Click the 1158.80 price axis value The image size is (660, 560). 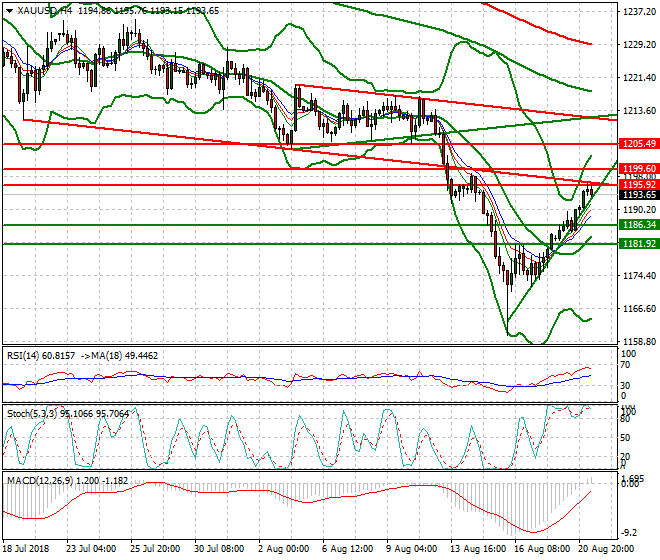coord(639,341)
